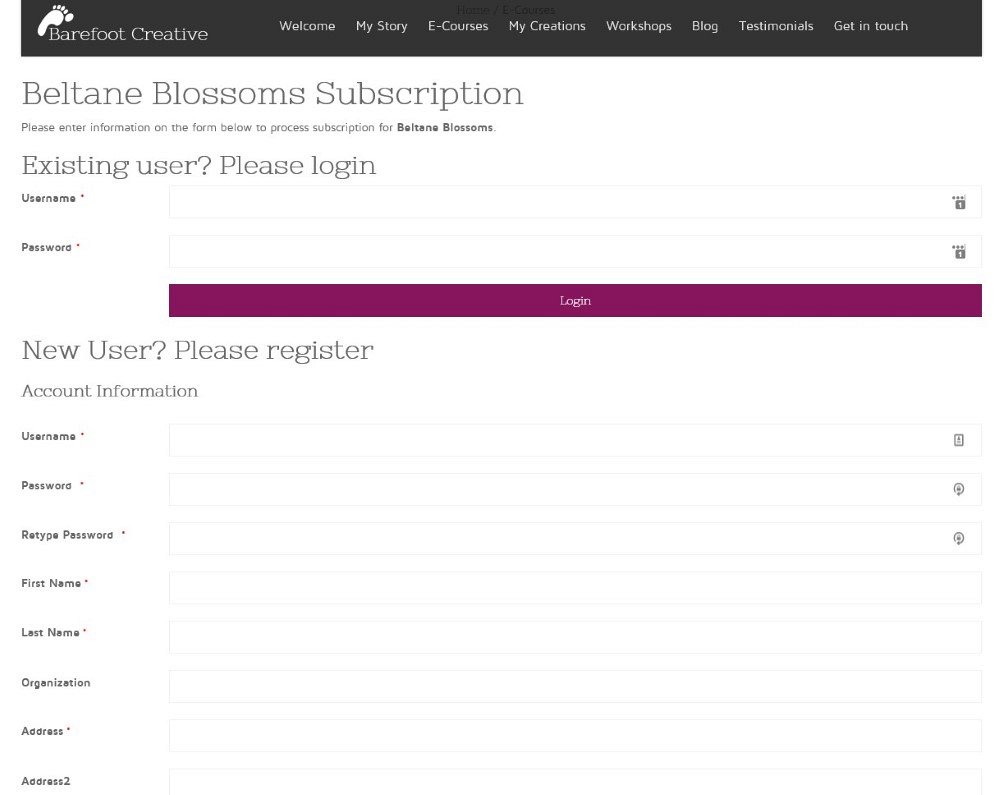Click Get in touch in the navigation
Screen dimensions: 1000x795
pyautogui.click(x=871, y=26)
